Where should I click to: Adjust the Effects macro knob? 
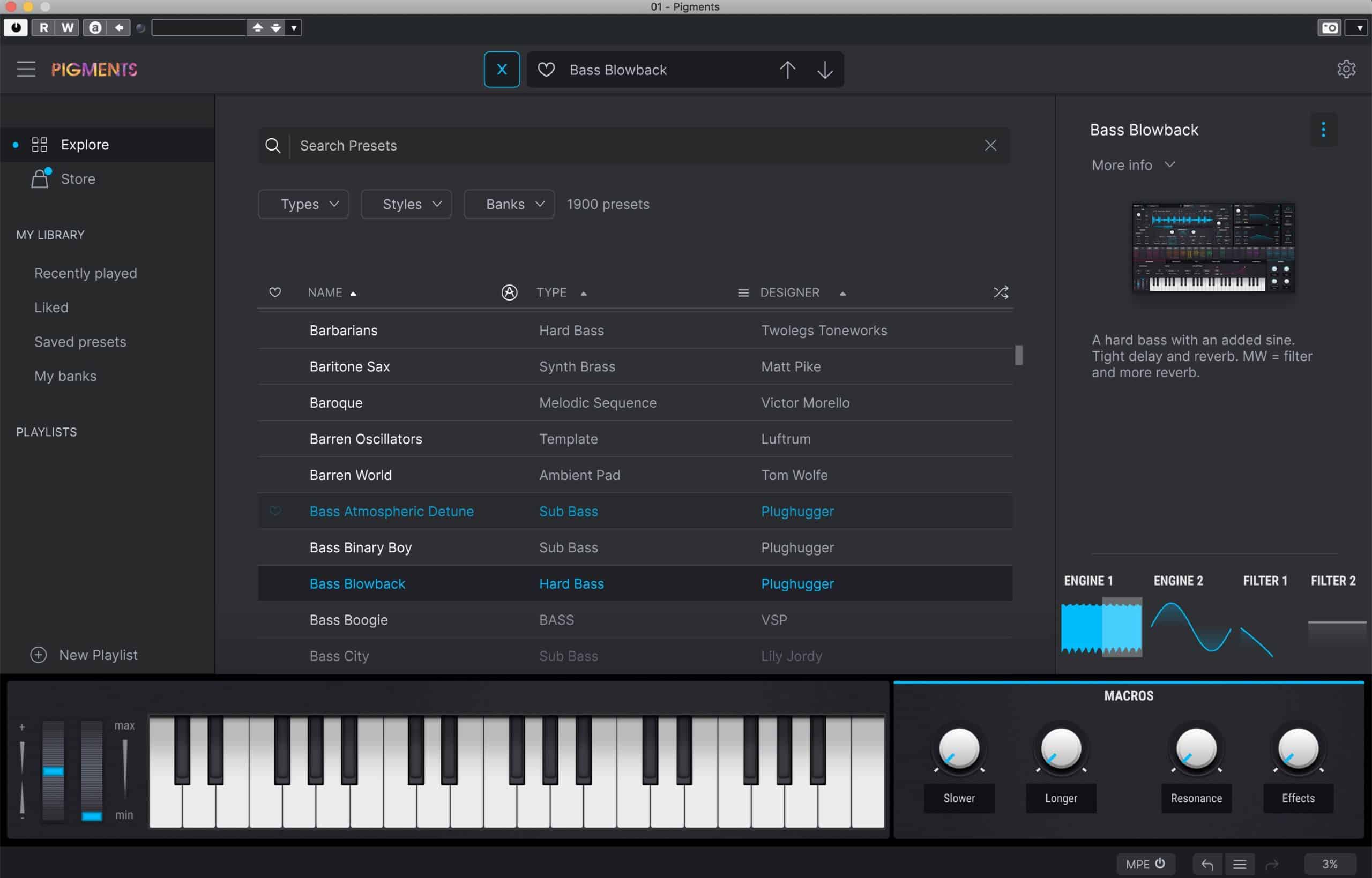[x=1298, y=748]
